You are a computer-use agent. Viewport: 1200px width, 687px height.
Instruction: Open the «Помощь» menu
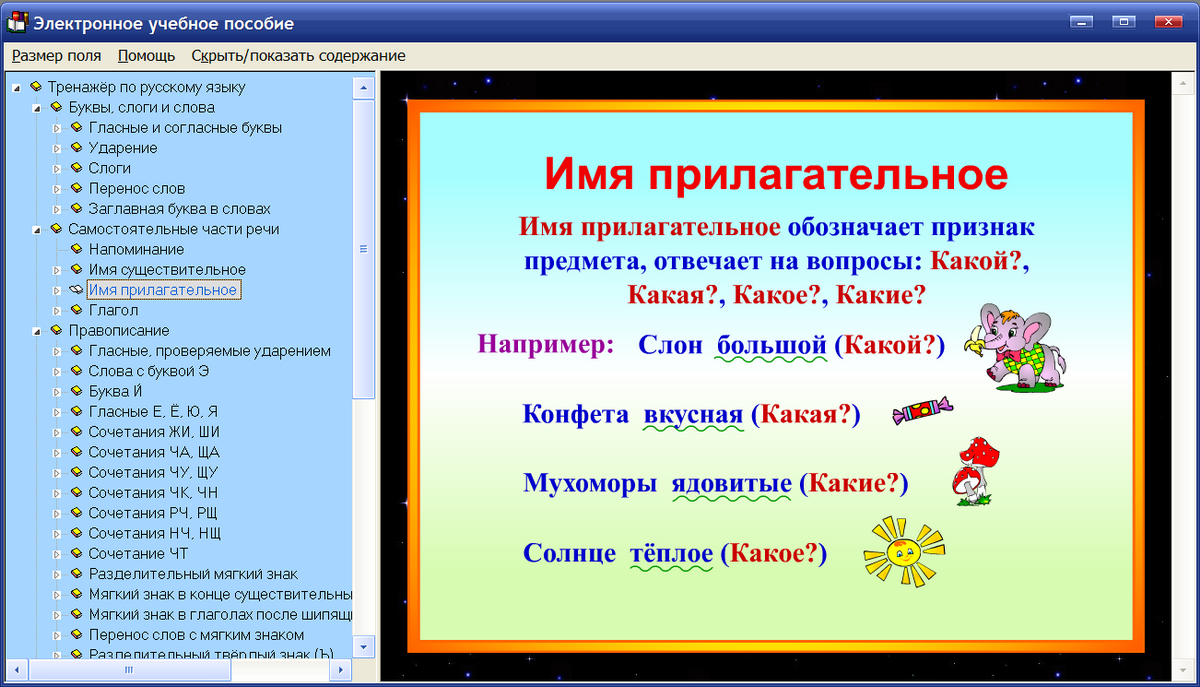tap(145, 56)
